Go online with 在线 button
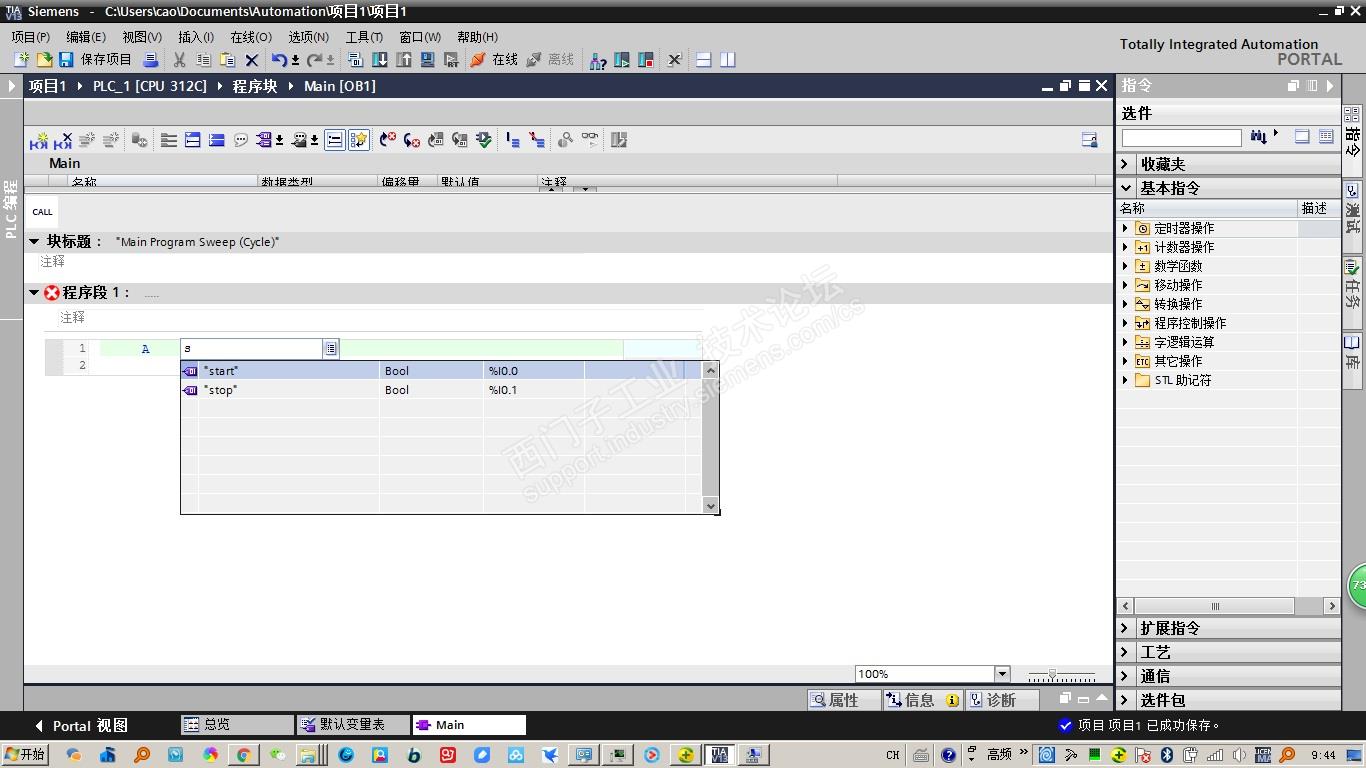This screenshot has height=768, width=1366. click(494, 60)
